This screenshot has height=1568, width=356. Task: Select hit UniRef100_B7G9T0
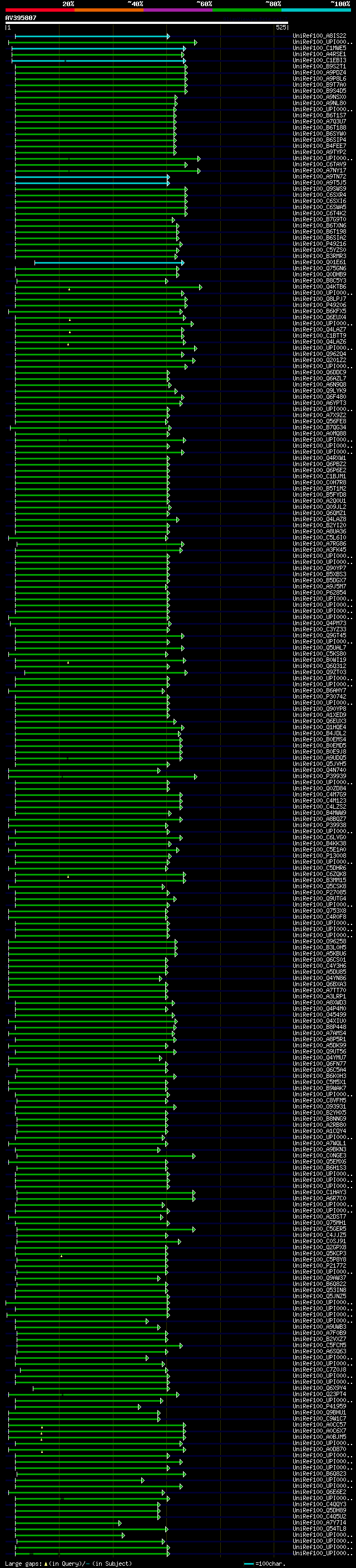[x=319, y=219]
